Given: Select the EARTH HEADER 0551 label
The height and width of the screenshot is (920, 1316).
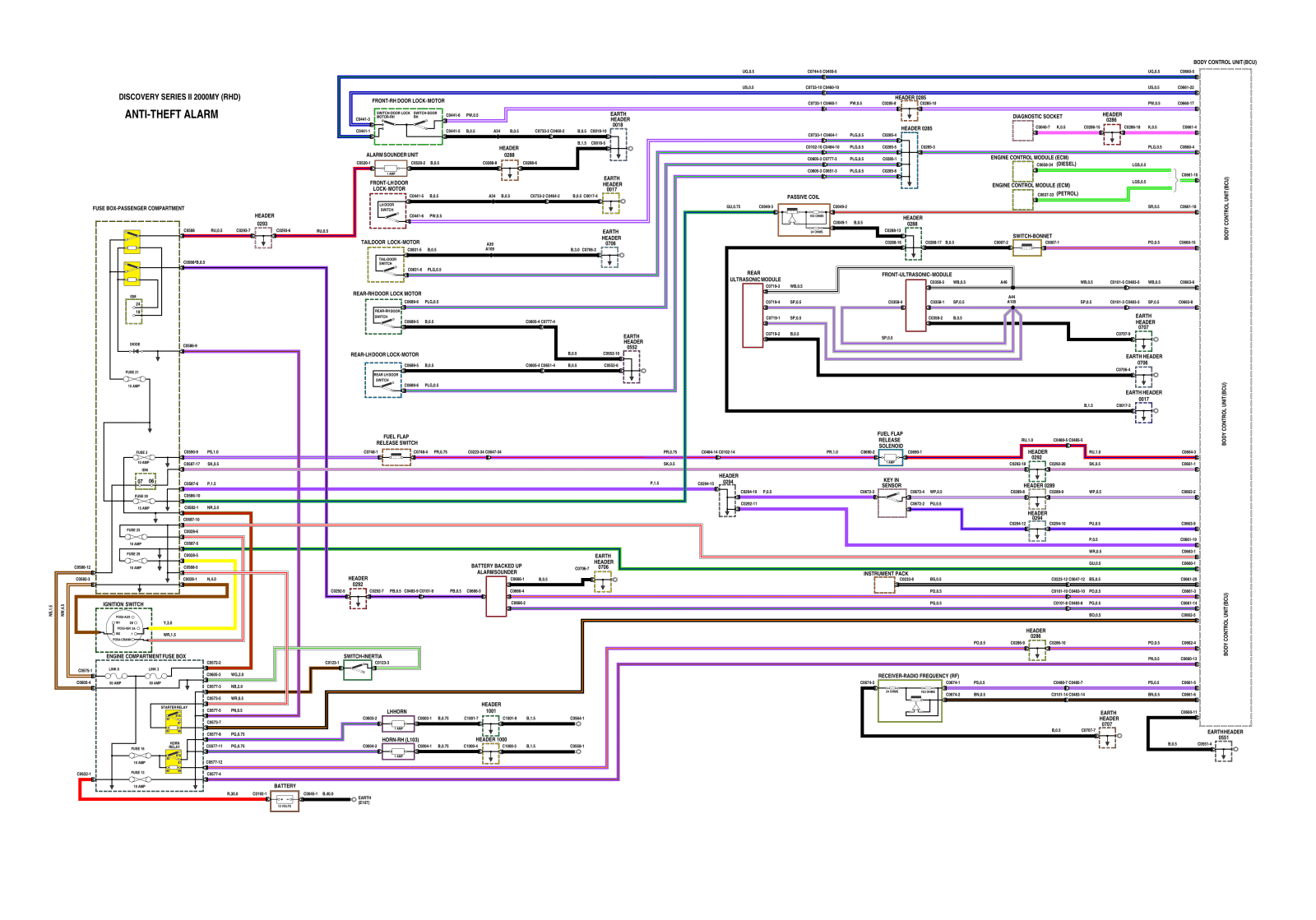Looking at the screenshot, I should click(1225, 734).
